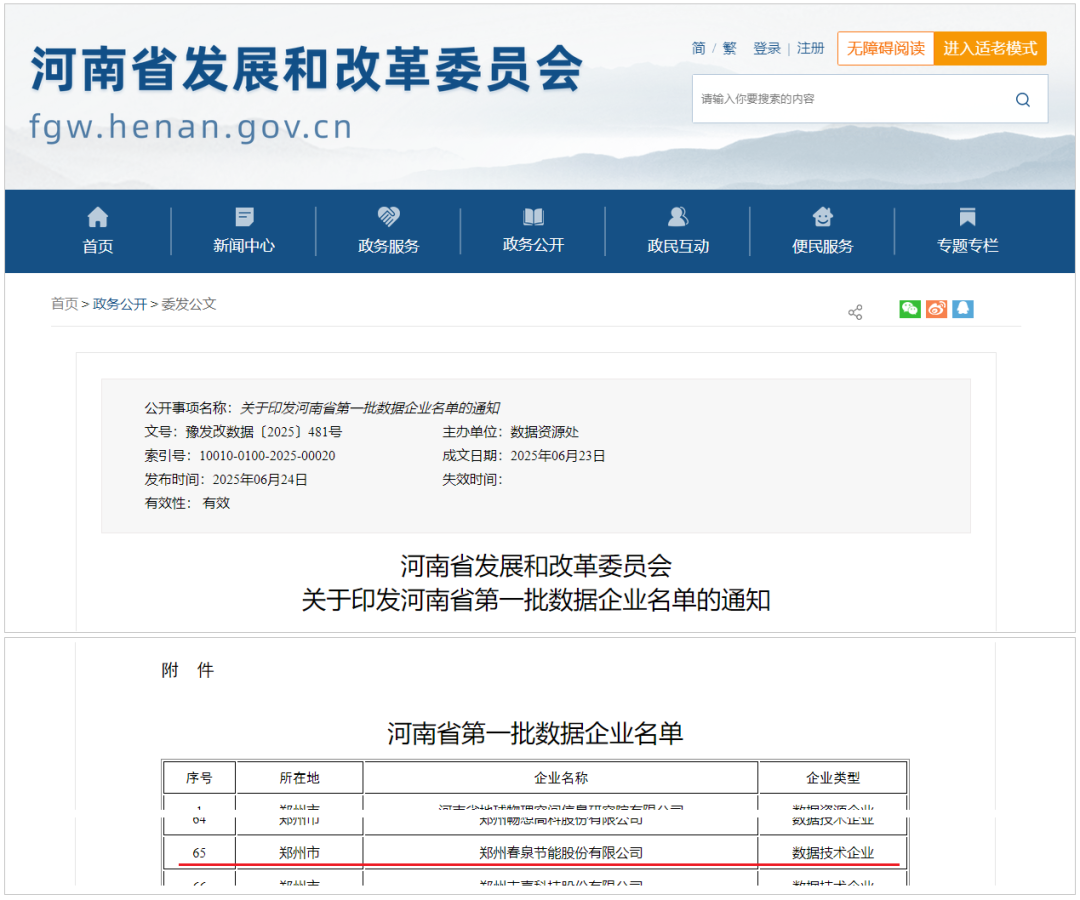This screenshot has width=1080, height=900.
Task: Click the 委发公文 breadcrumb link
Action: (x=189, y=304)
